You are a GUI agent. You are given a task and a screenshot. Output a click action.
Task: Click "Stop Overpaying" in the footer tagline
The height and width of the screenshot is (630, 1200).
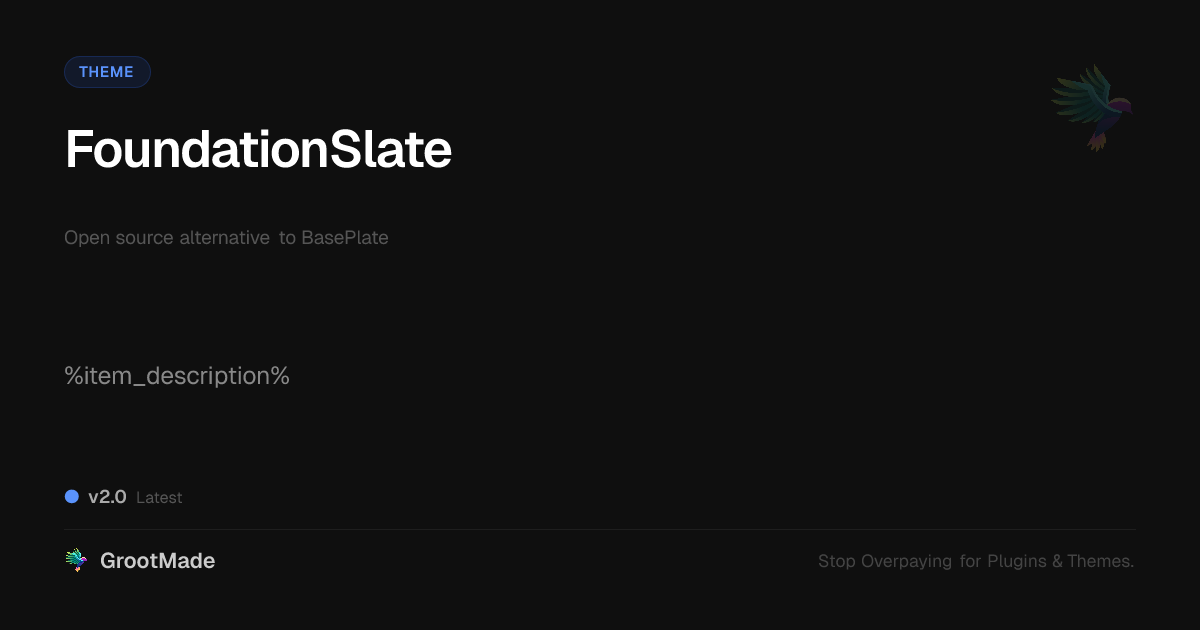click(x=885, y=561)
